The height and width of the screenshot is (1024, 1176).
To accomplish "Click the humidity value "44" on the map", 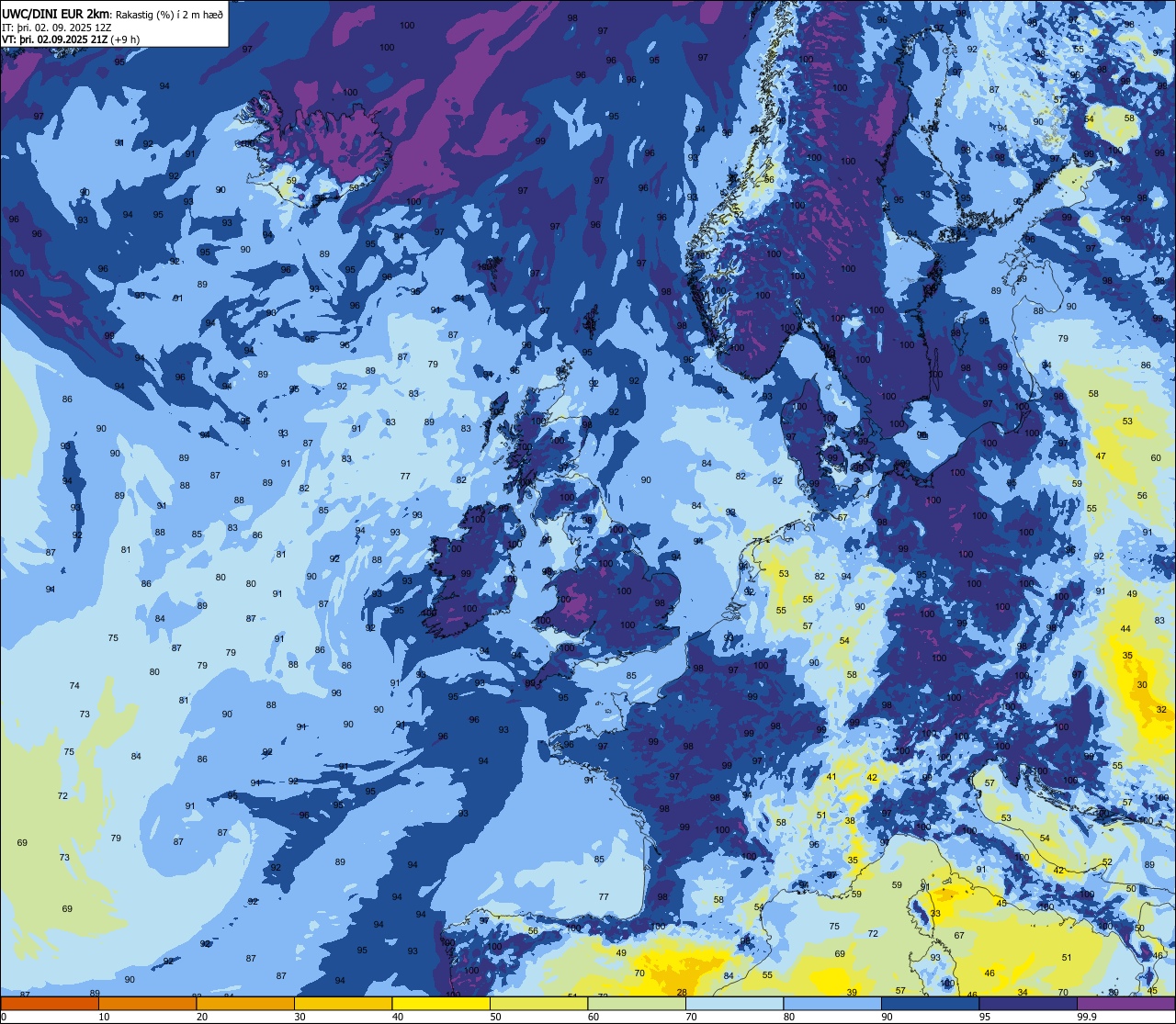I will (1125, 629).
